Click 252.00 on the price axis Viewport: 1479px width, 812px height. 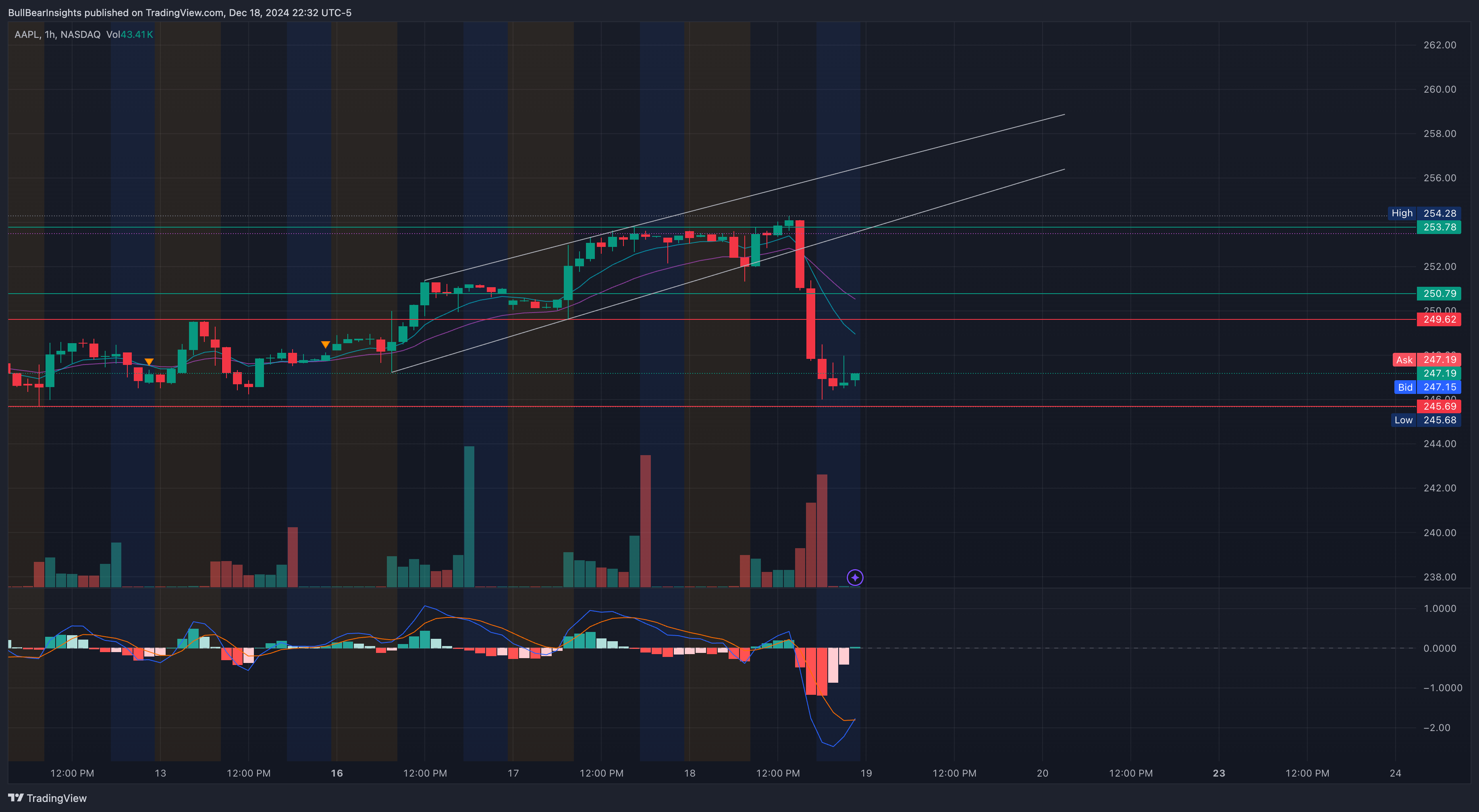(1440, 266)
